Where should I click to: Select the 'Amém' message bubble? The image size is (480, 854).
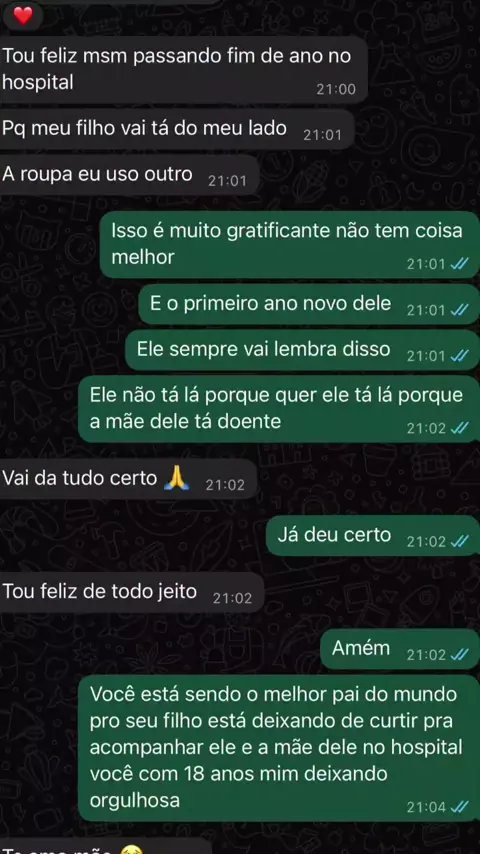(x=400, y=649)
